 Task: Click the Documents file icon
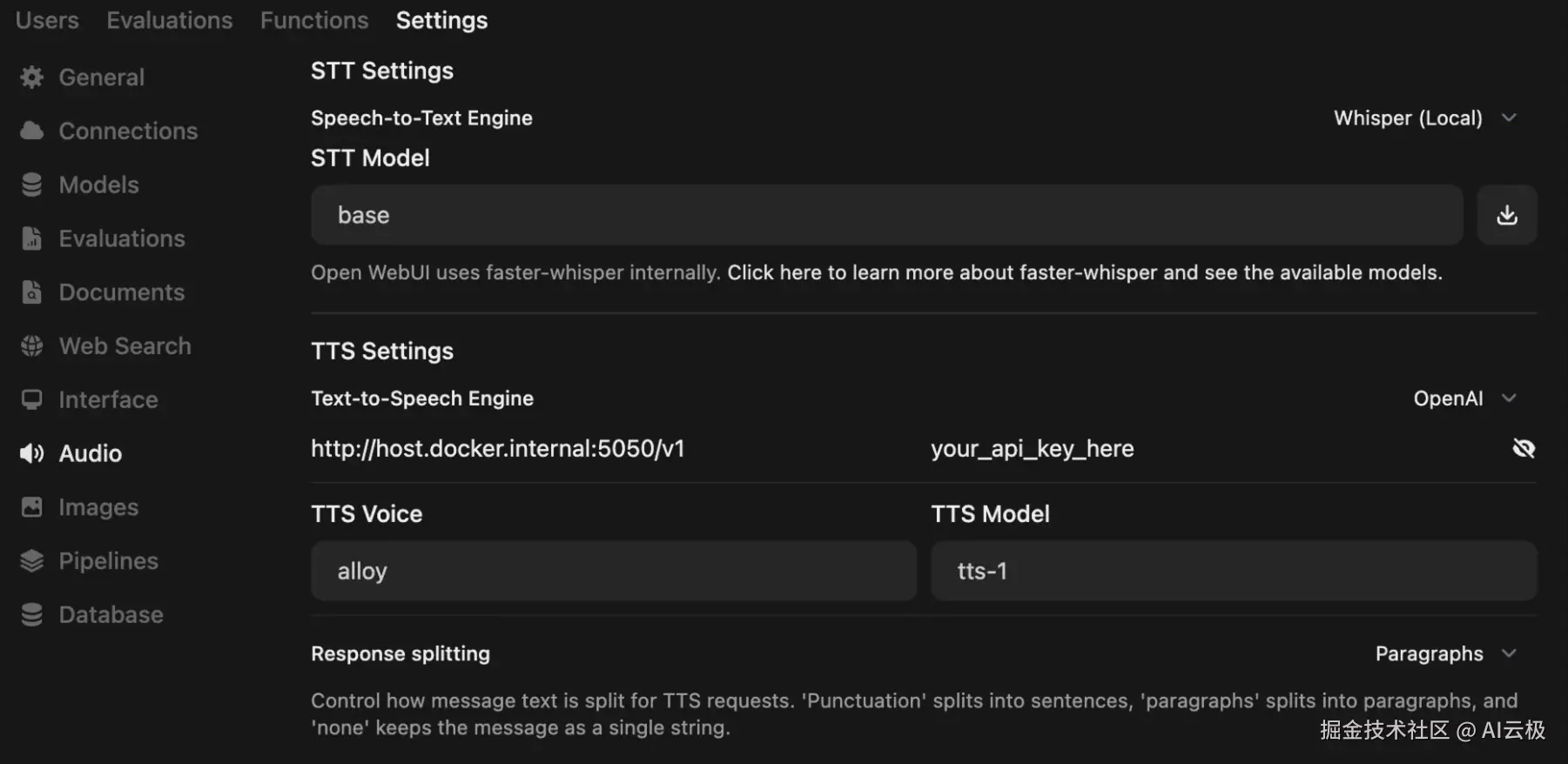click(32, 292)
